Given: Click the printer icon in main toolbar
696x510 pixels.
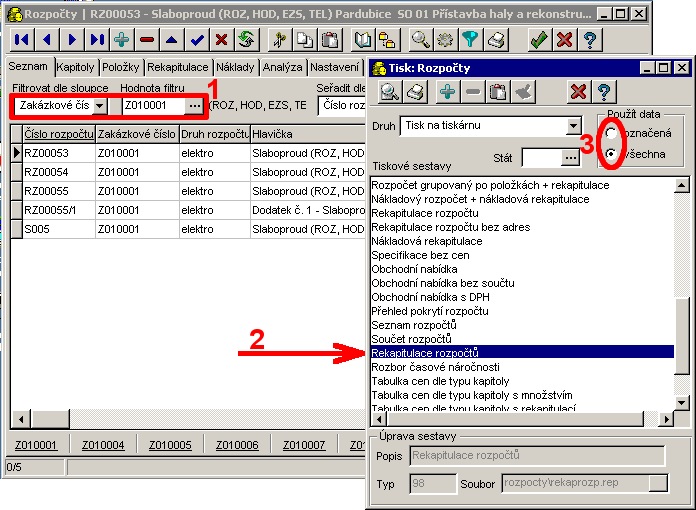Looking at the screenshot, I should pyautogui.click(x=496, y=40).
